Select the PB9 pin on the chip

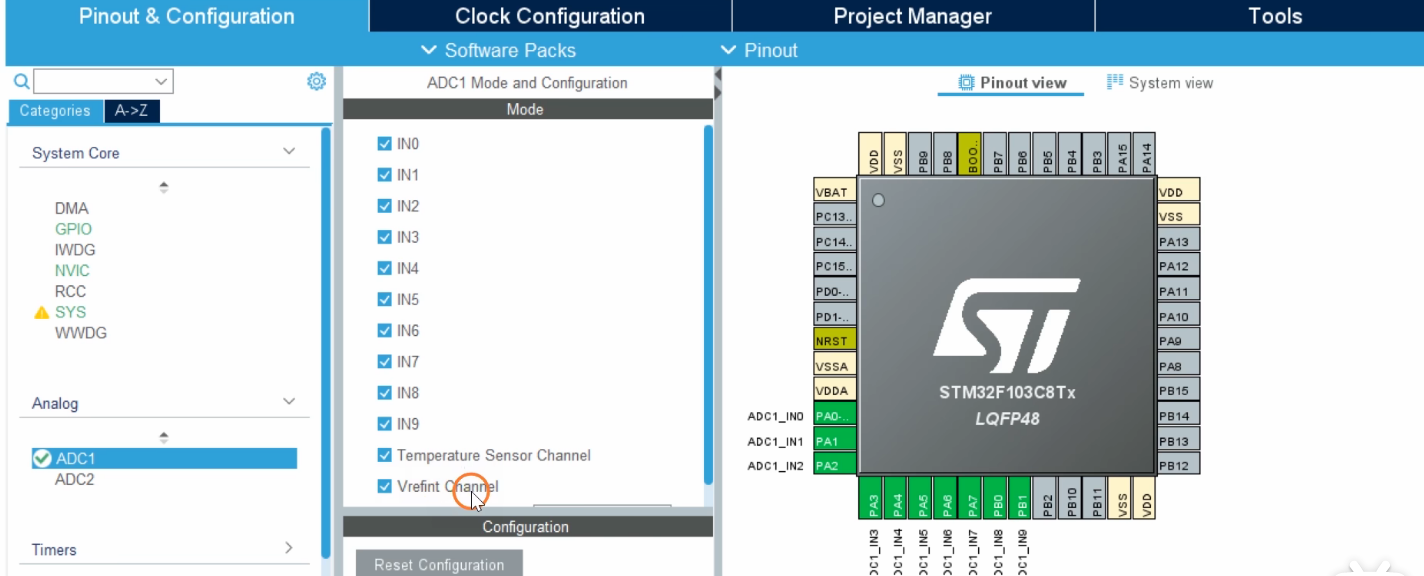tap(923, 155)
